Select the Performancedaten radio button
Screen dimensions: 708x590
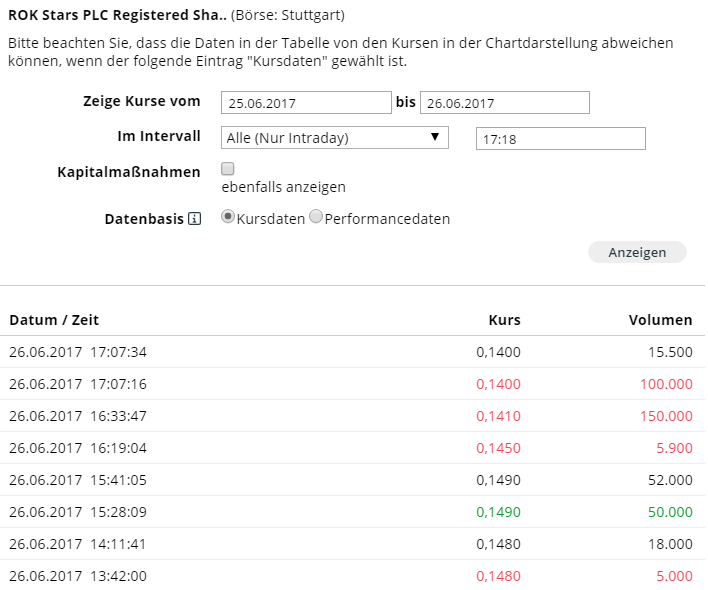point(316,217)
